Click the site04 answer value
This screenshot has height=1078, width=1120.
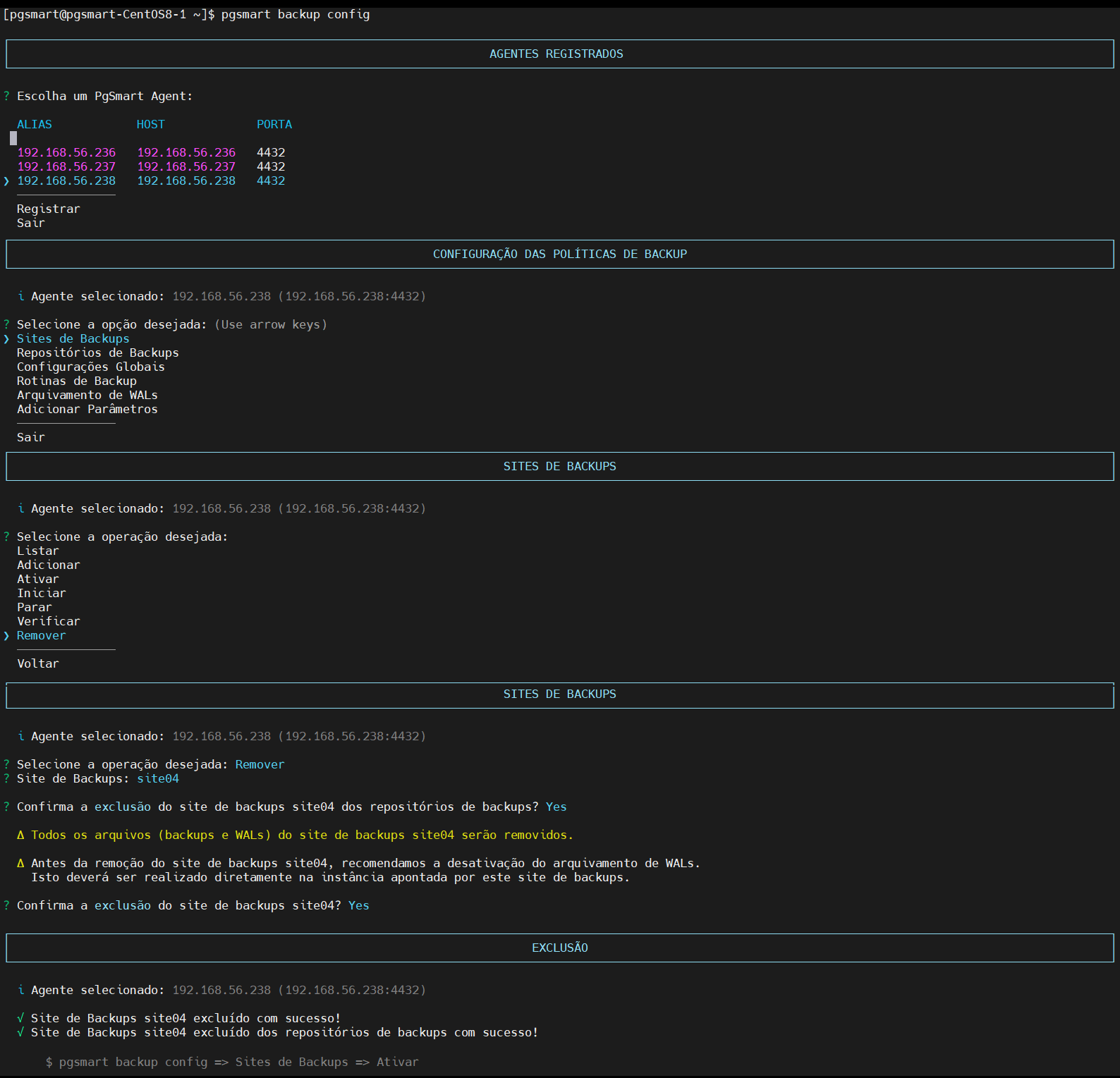click(158, 778)
